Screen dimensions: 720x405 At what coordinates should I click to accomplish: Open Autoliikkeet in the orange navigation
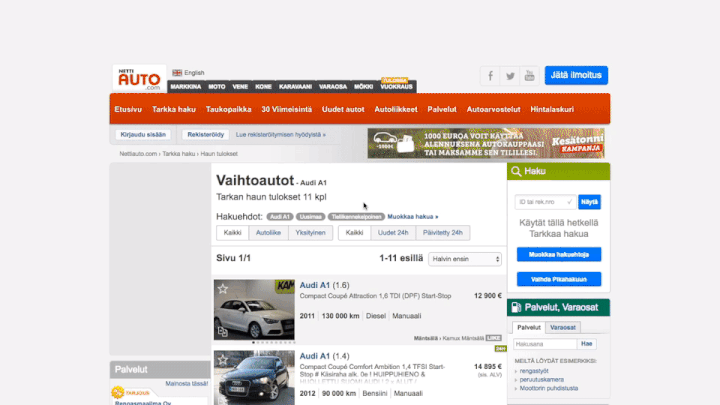(x=396, y=109)
